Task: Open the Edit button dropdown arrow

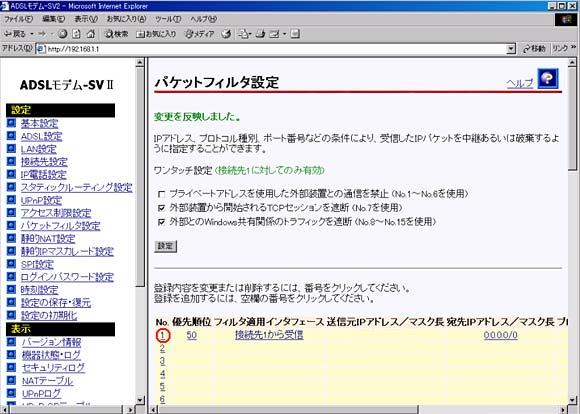Action: click(x=284, y=34)
